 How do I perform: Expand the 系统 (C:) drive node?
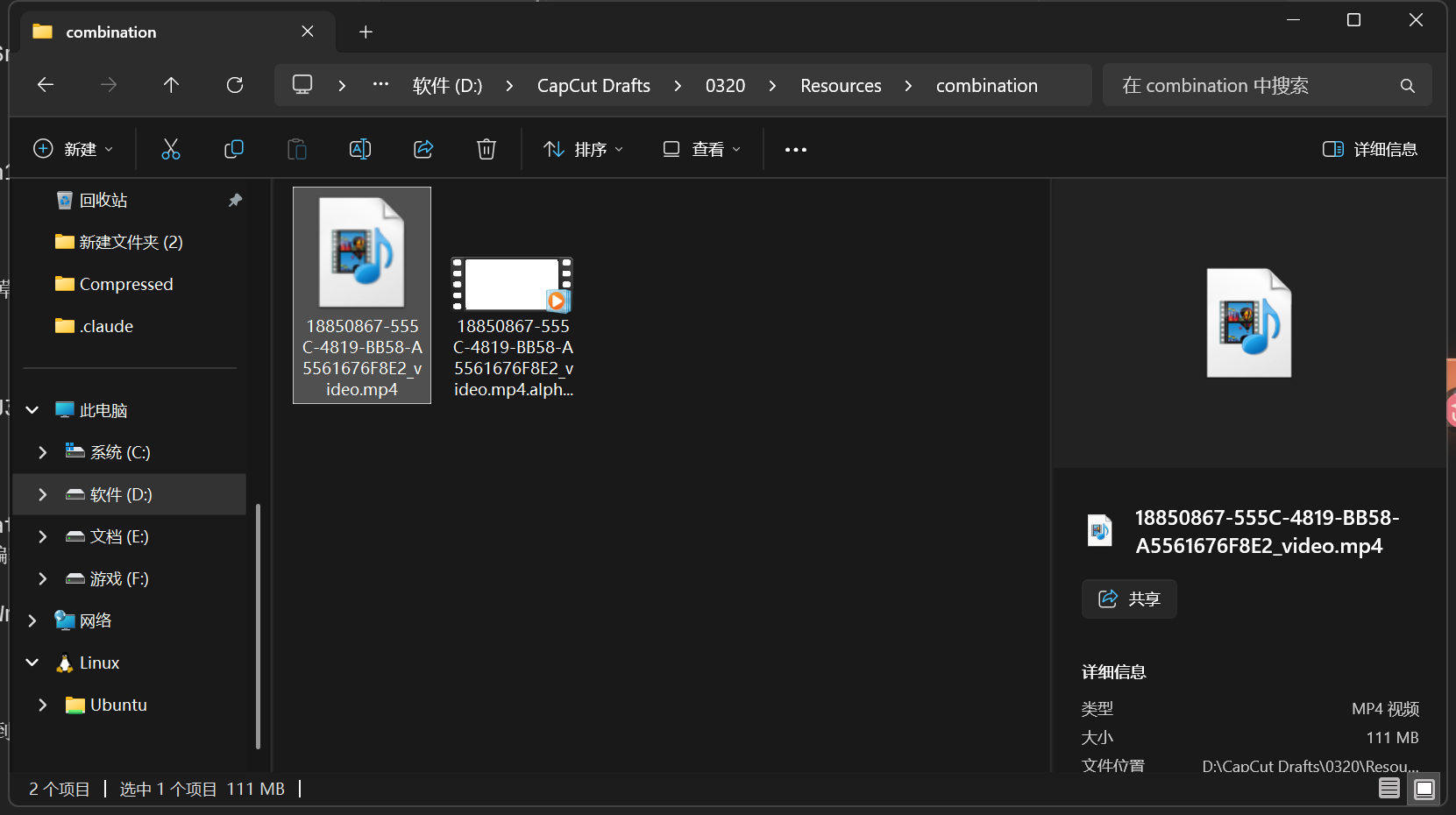click(42, 452)
